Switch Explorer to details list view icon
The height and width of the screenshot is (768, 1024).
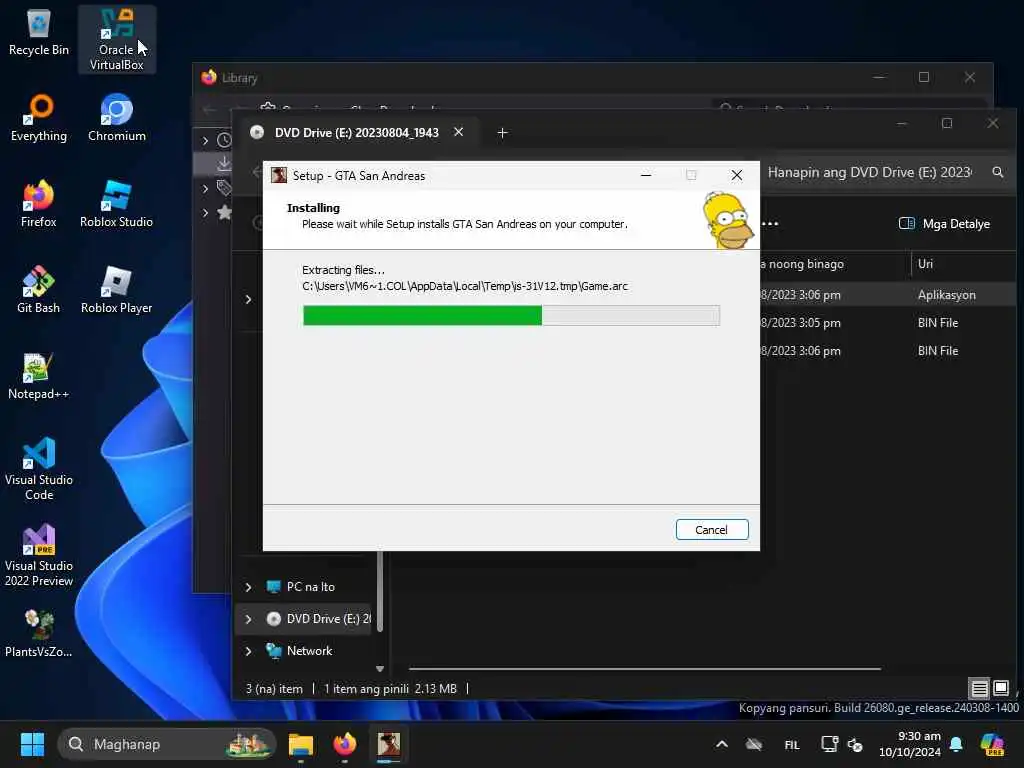[979, 688]
